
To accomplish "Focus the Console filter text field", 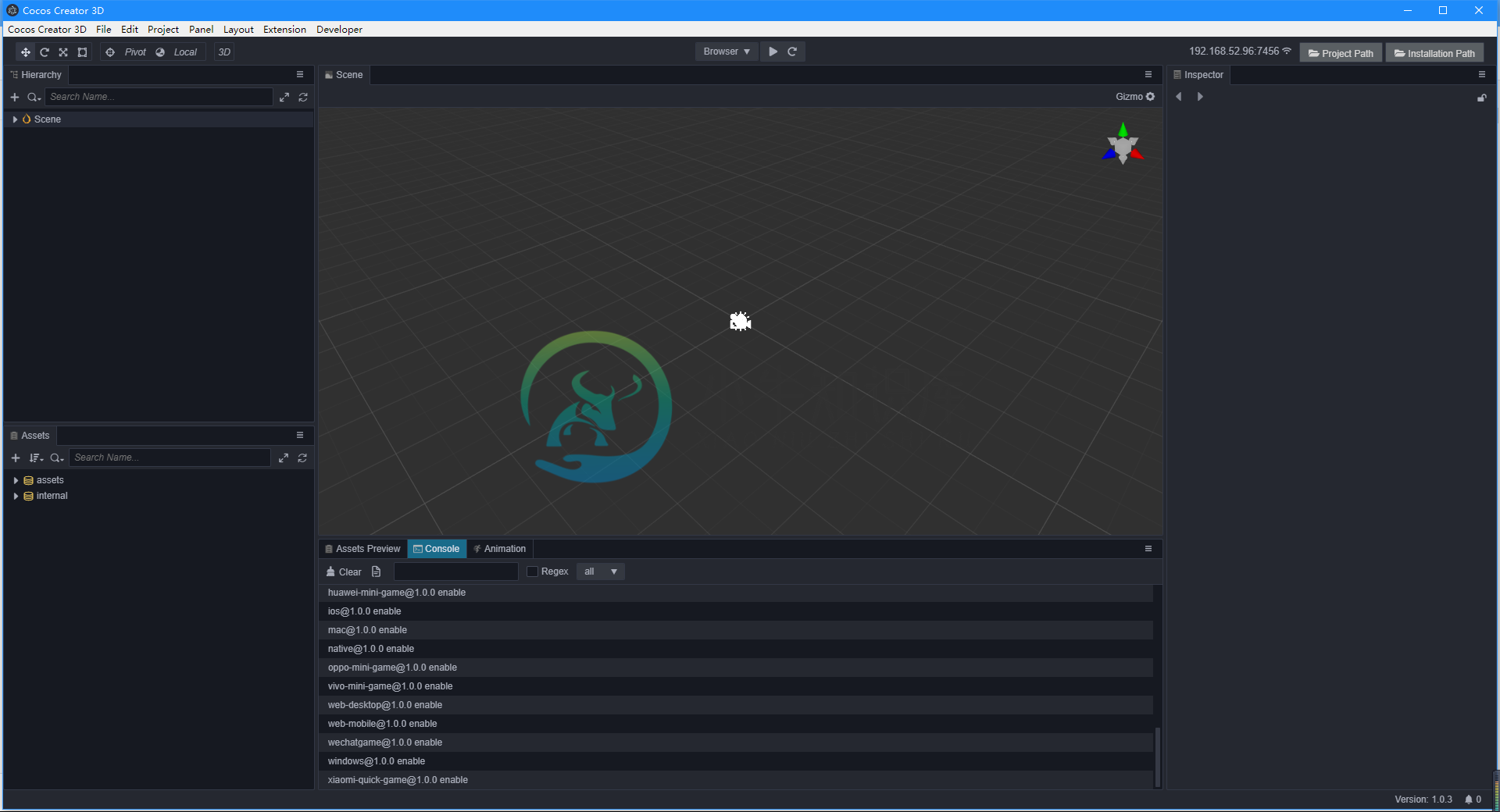I will (x=456, y=572).
